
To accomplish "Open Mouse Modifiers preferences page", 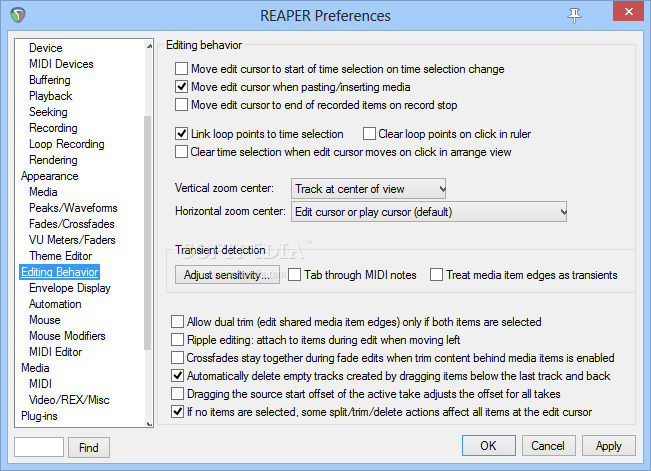I will (x=67, y=336).
